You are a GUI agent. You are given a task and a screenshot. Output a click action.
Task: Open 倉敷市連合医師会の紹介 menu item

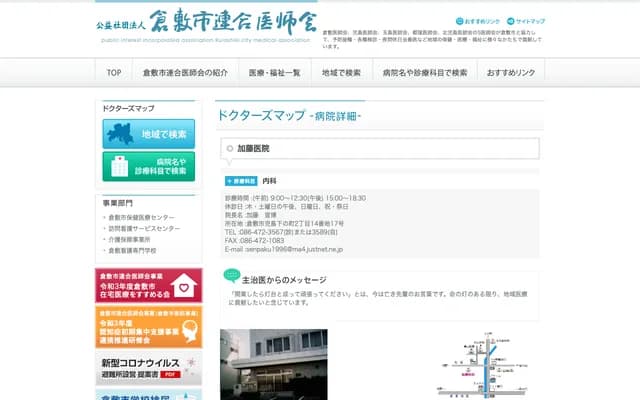(x=185, y=73)
